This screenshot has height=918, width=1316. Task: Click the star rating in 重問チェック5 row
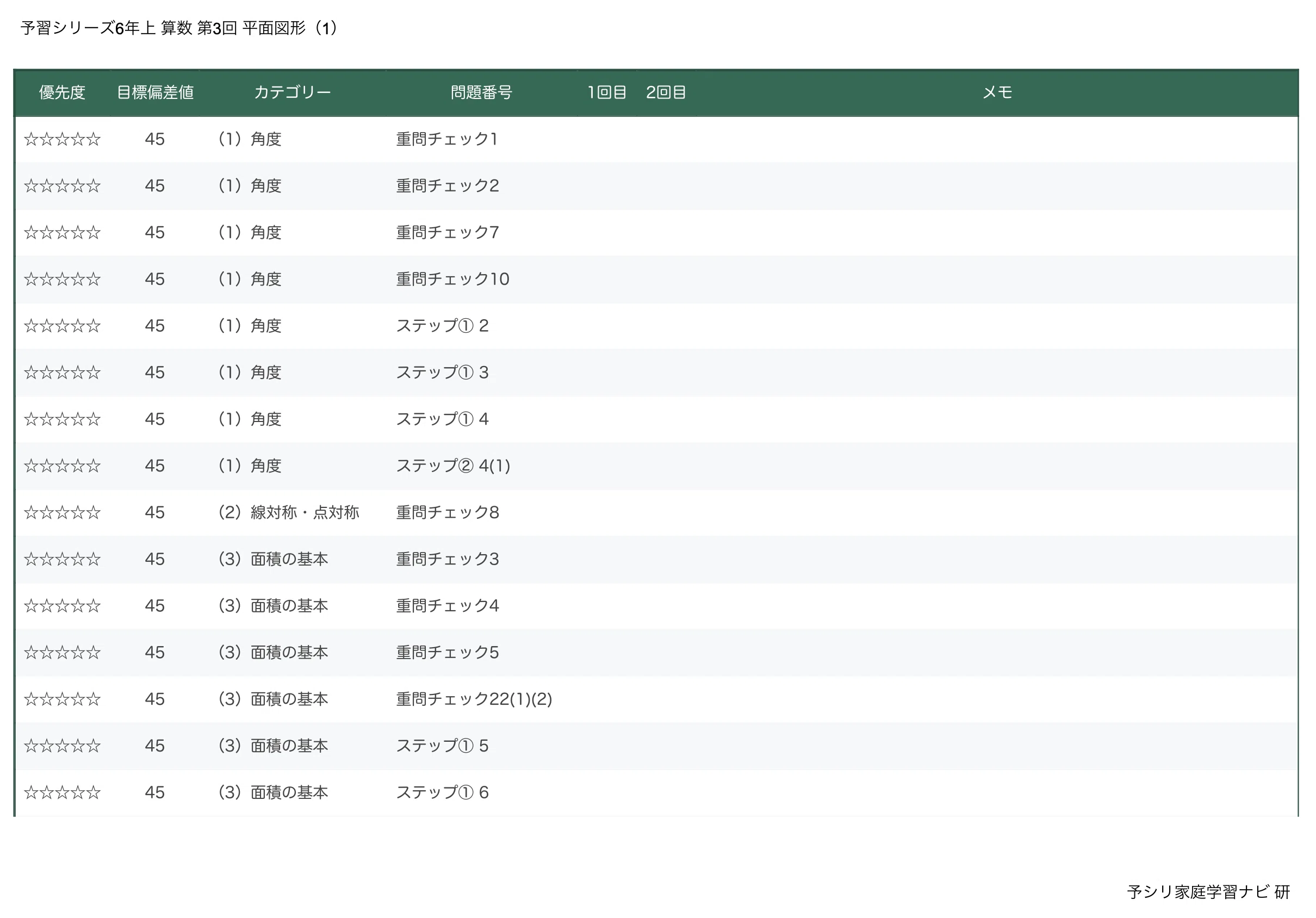click(63, 653)
